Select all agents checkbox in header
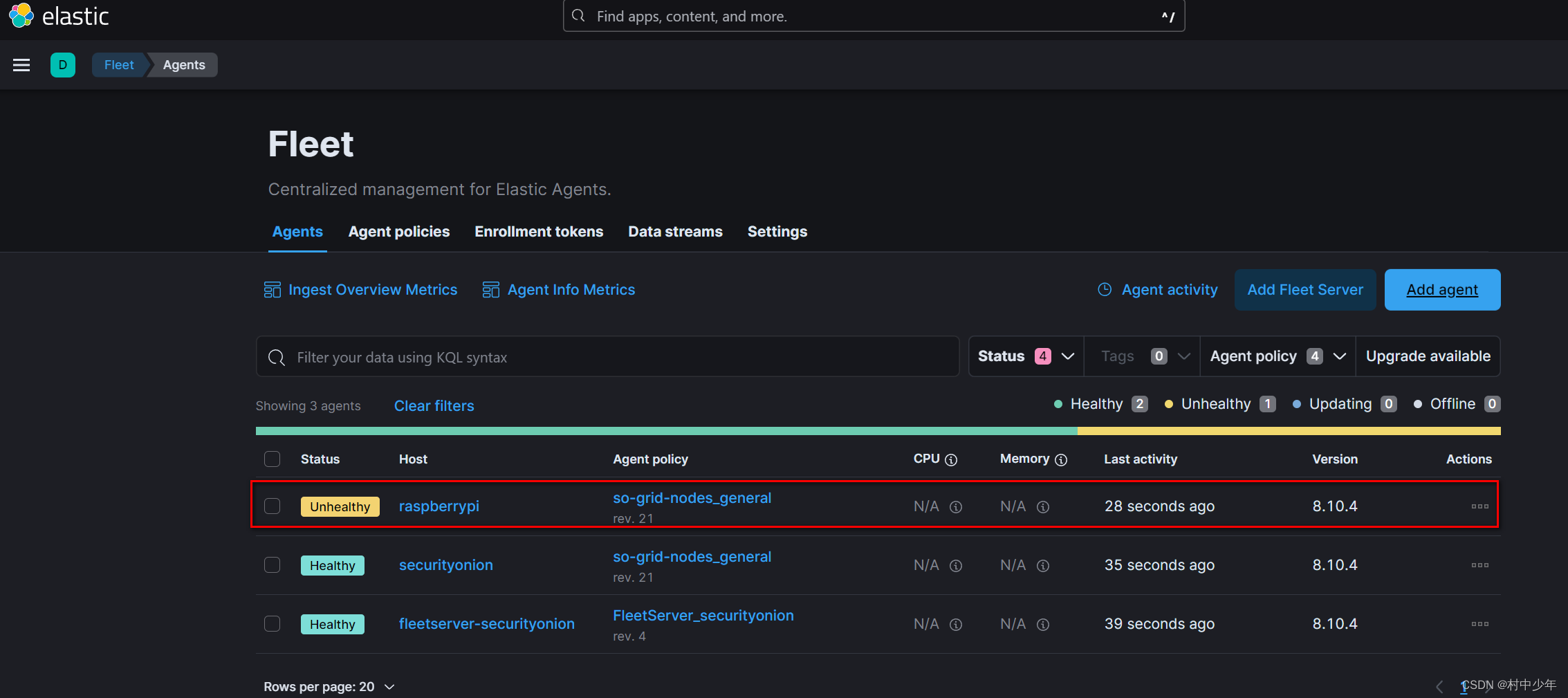The image size is (1568, 698). pos(273,459)
